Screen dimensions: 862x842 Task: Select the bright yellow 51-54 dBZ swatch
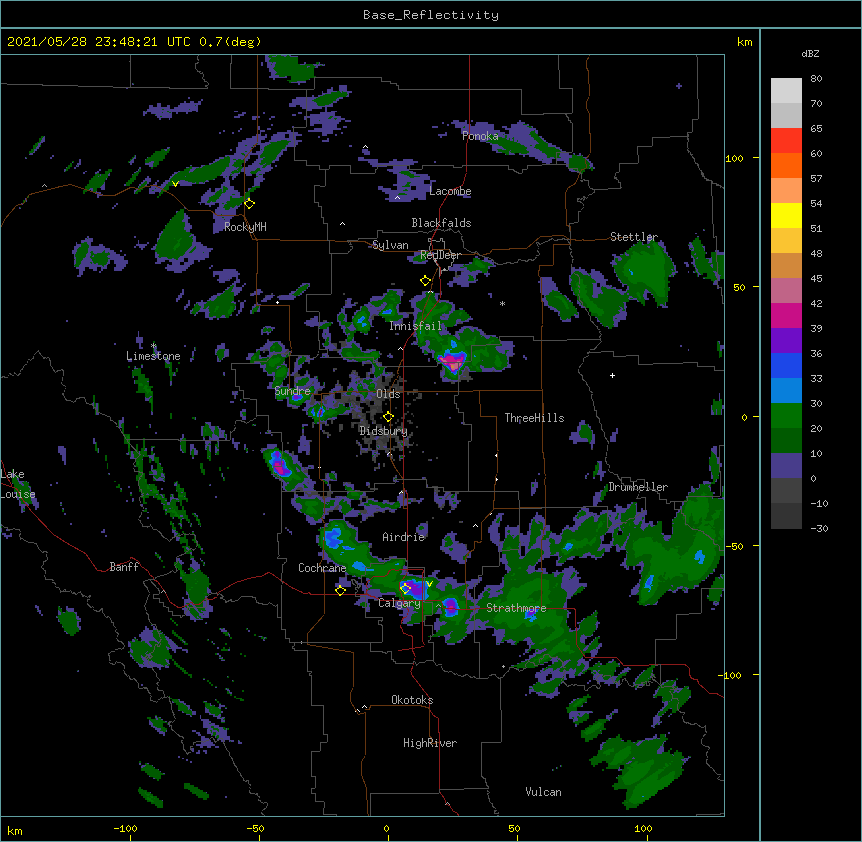786,215
